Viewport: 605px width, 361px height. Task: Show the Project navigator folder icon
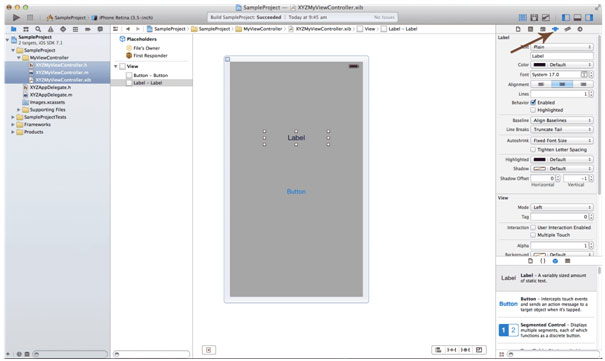[x=14, y=29]
